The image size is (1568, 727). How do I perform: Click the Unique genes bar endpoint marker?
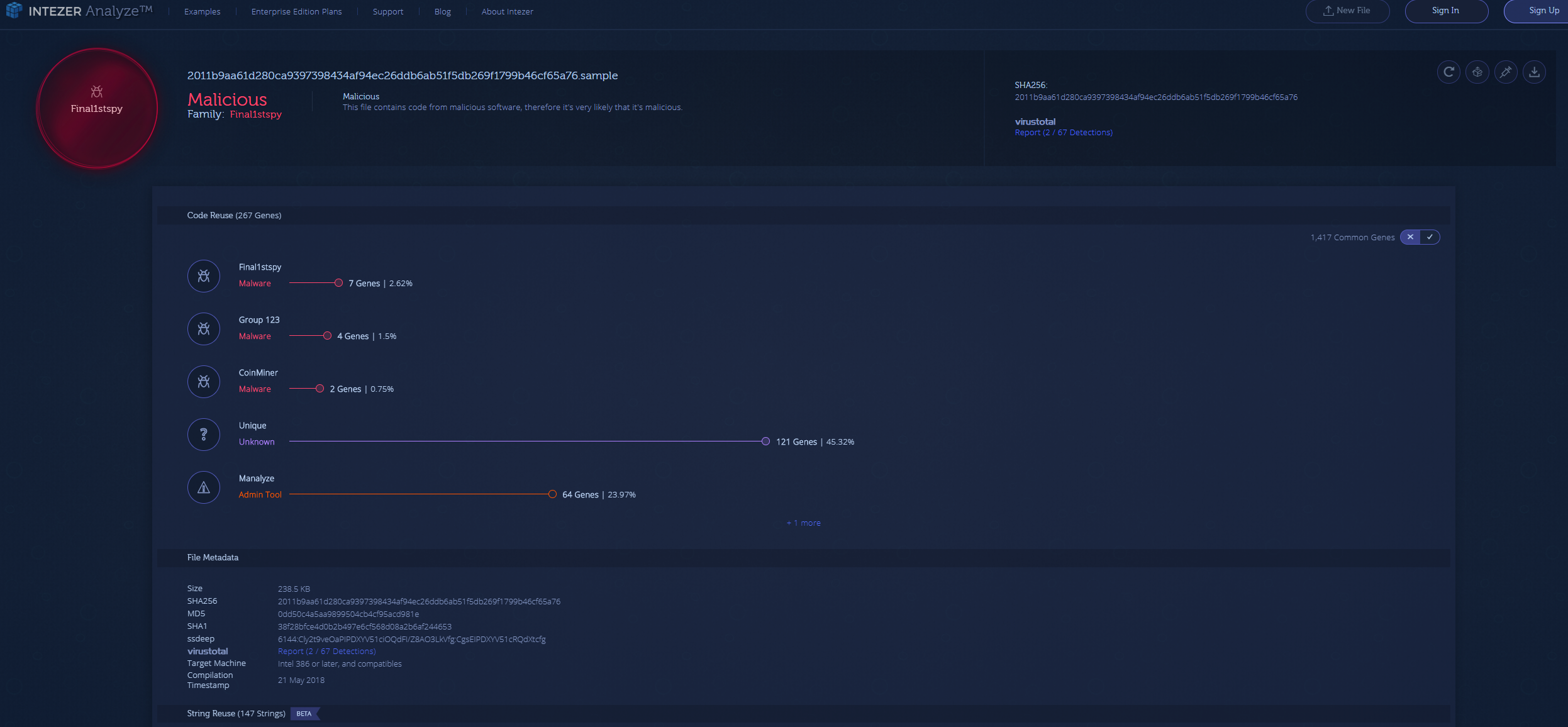(765, 441)
